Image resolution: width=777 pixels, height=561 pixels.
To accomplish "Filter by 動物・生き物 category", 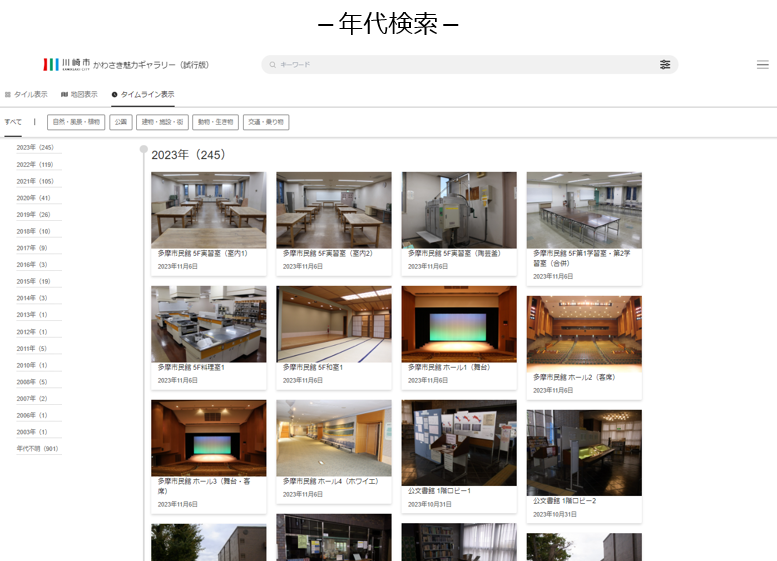I will [x=215, y=122].
